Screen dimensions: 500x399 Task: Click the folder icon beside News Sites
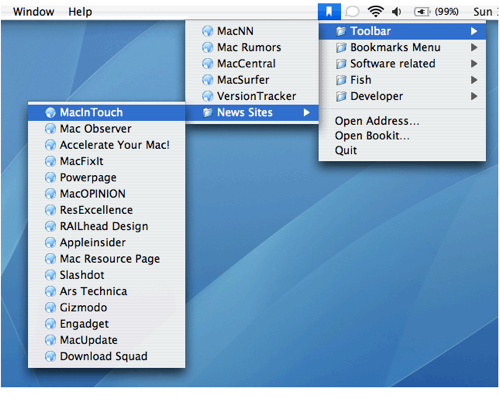[207, 113]
